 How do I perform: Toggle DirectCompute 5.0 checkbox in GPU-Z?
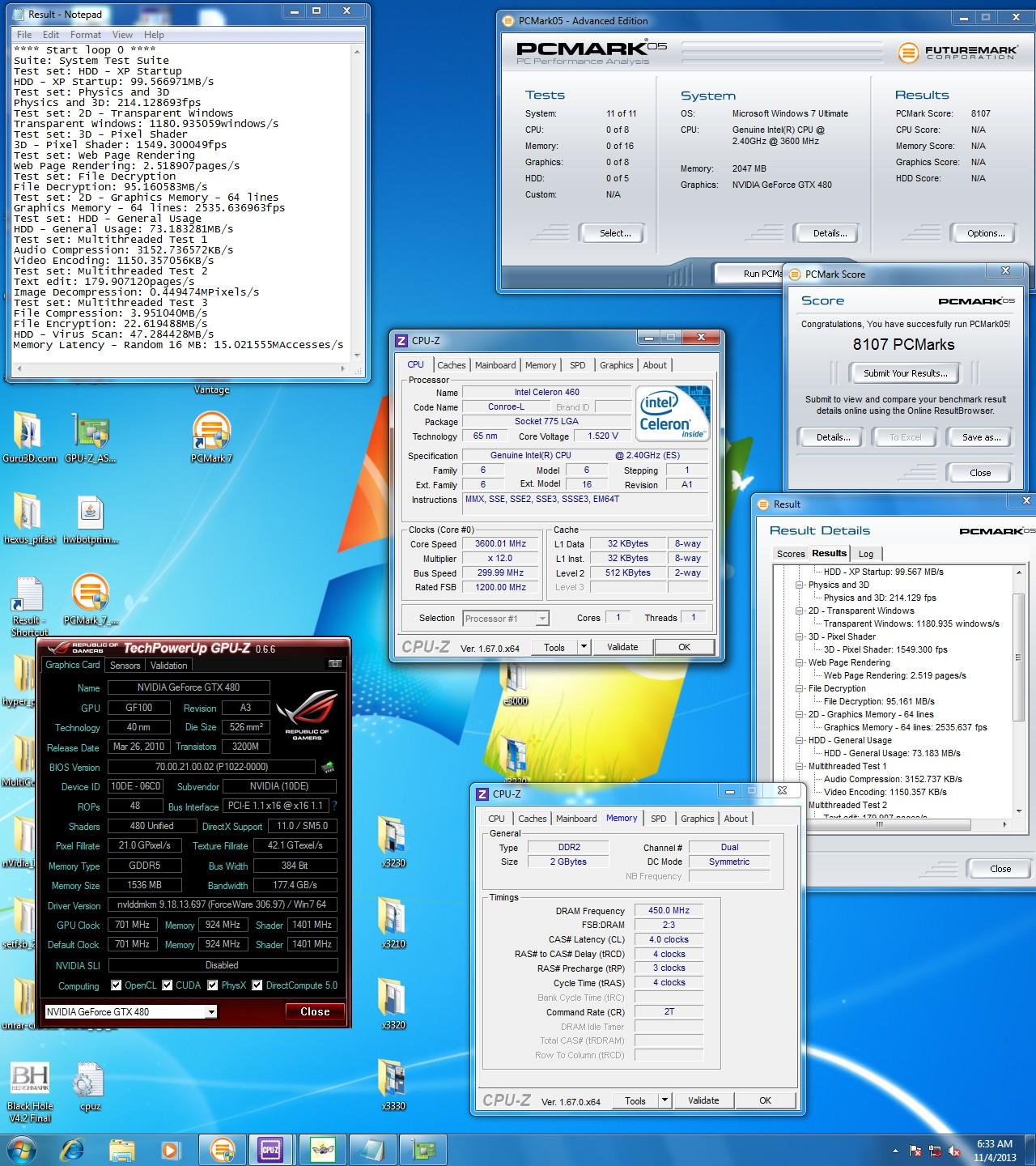pos(257,985)
